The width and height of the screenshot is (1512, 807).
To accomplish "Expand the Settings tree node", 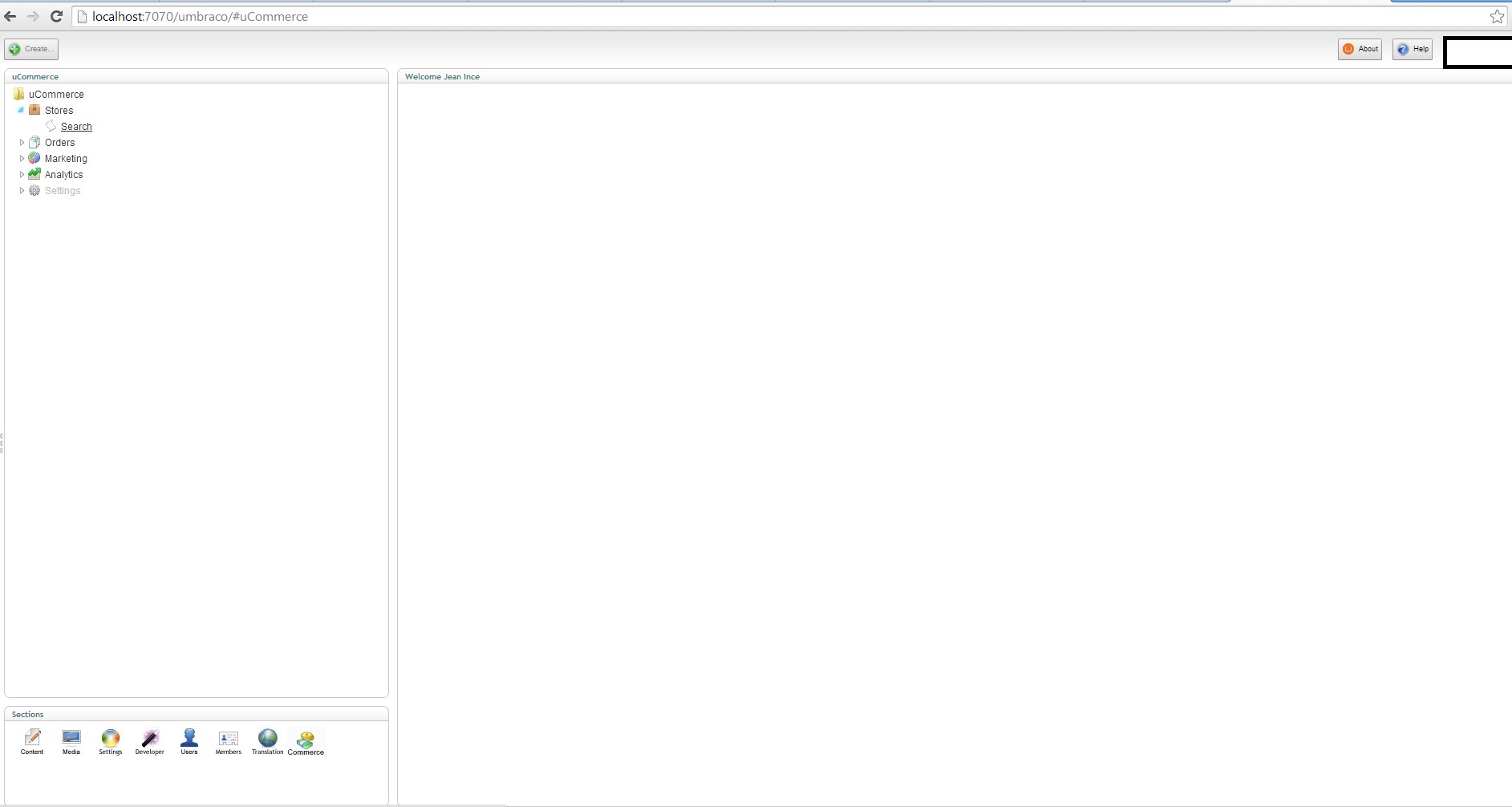I will point(22,190).
